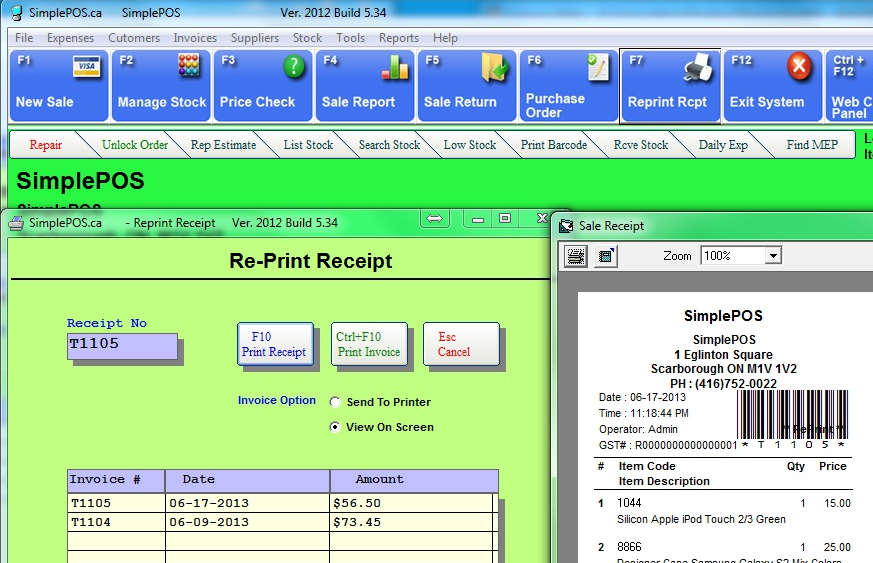This screenshot has height=563, width=873.
Task: Open the Invoices menu
Action: pos(195,38)
